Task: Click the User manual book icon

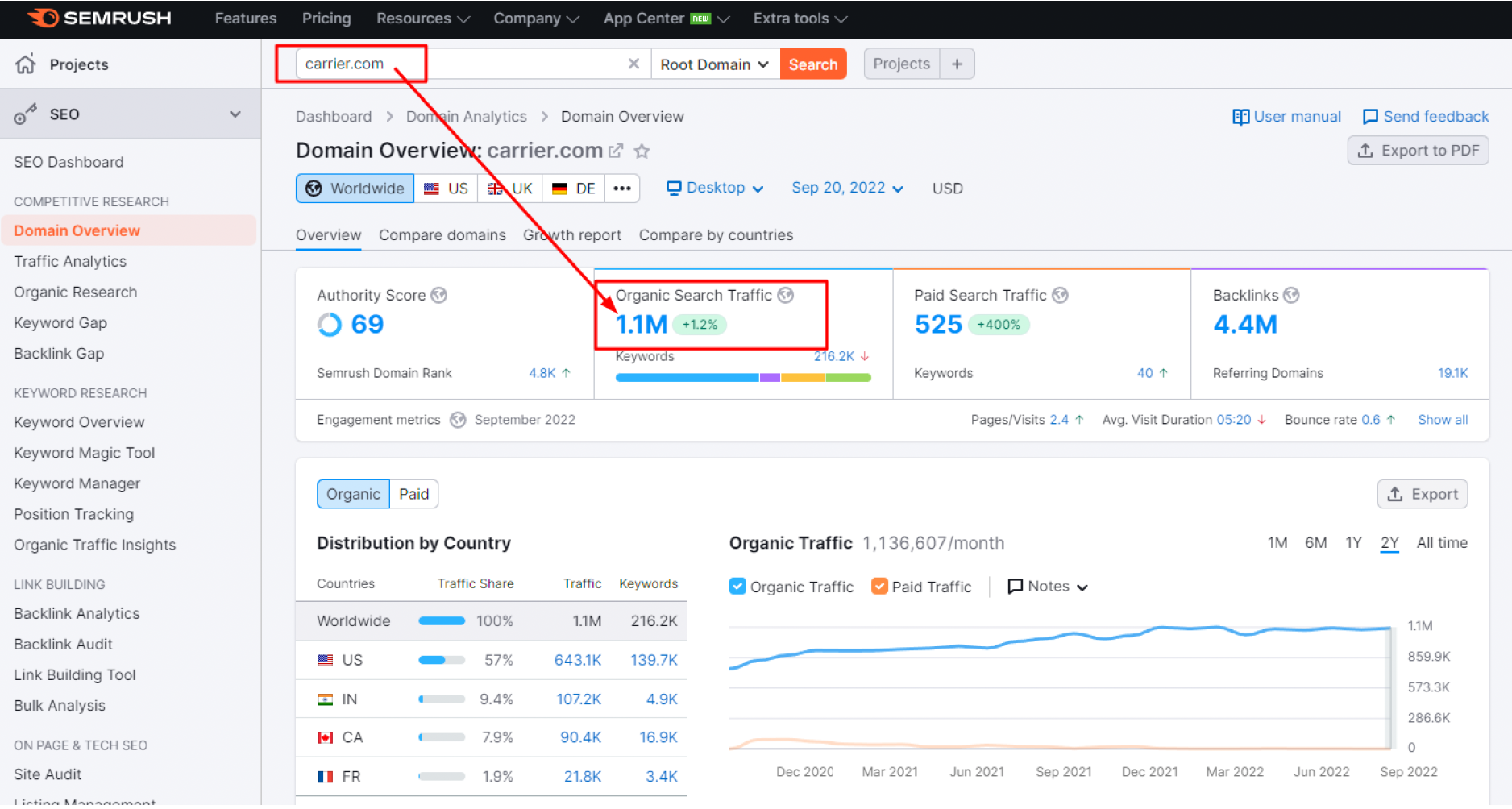Action: tap(1240, 117)
